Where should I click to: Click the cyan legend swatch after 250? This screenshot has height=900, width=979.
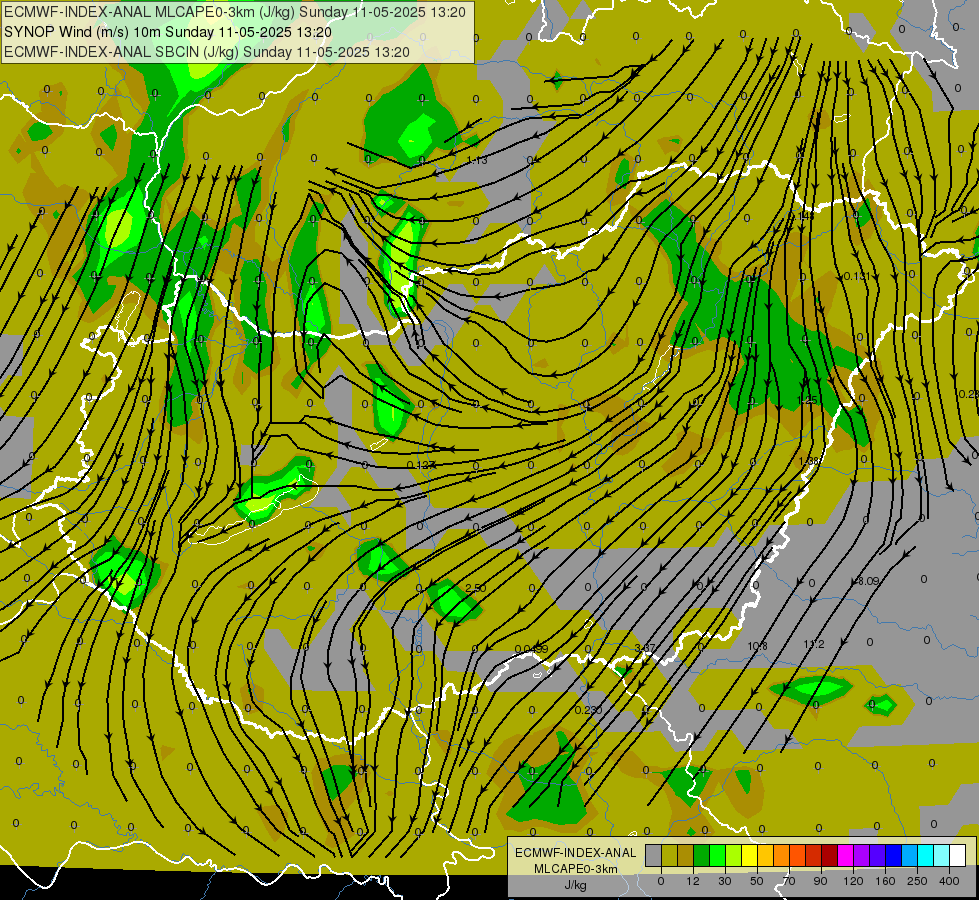926,855
